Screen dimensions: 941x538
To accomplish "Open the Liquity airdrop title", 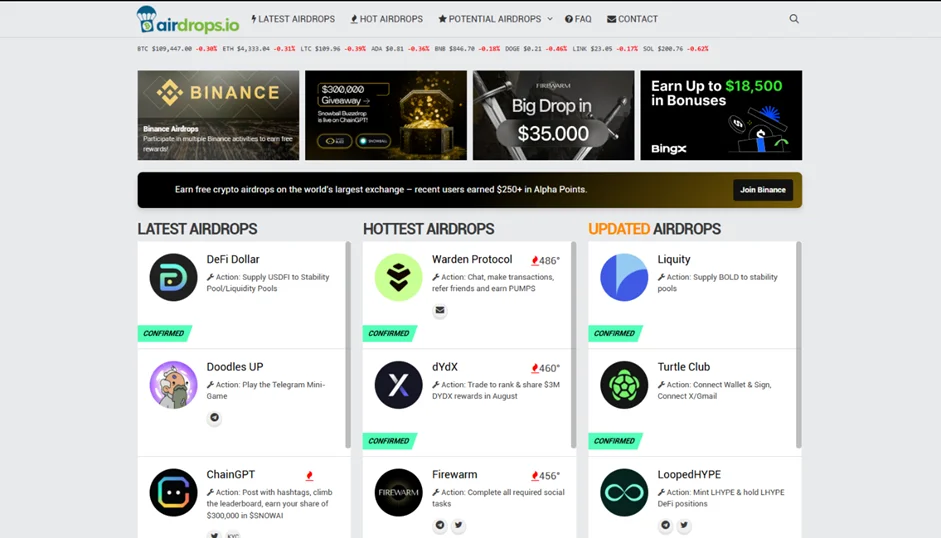I will pyautogui.click(x=673, y=259).
